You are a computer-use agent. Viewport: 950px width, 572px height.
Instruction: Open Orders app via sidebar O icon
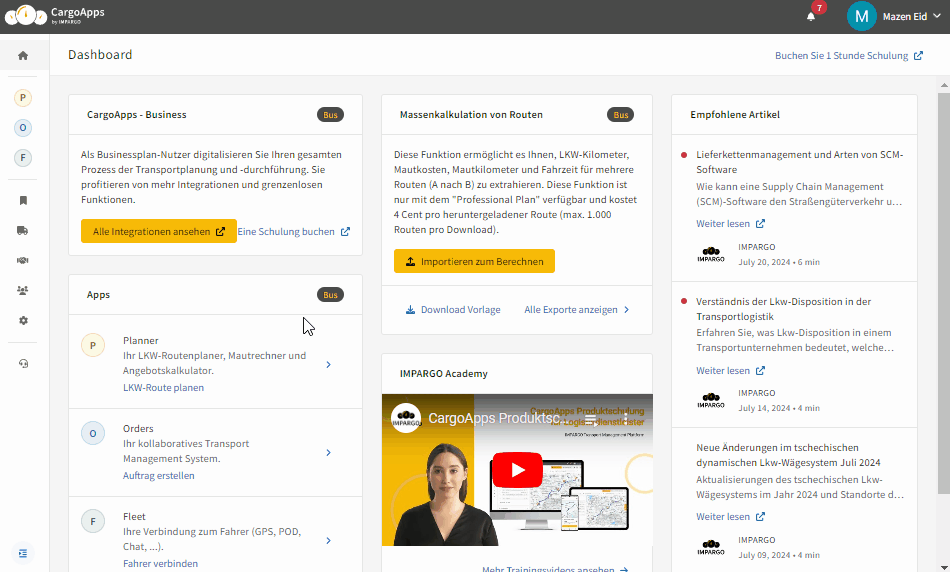coord(23,128)
